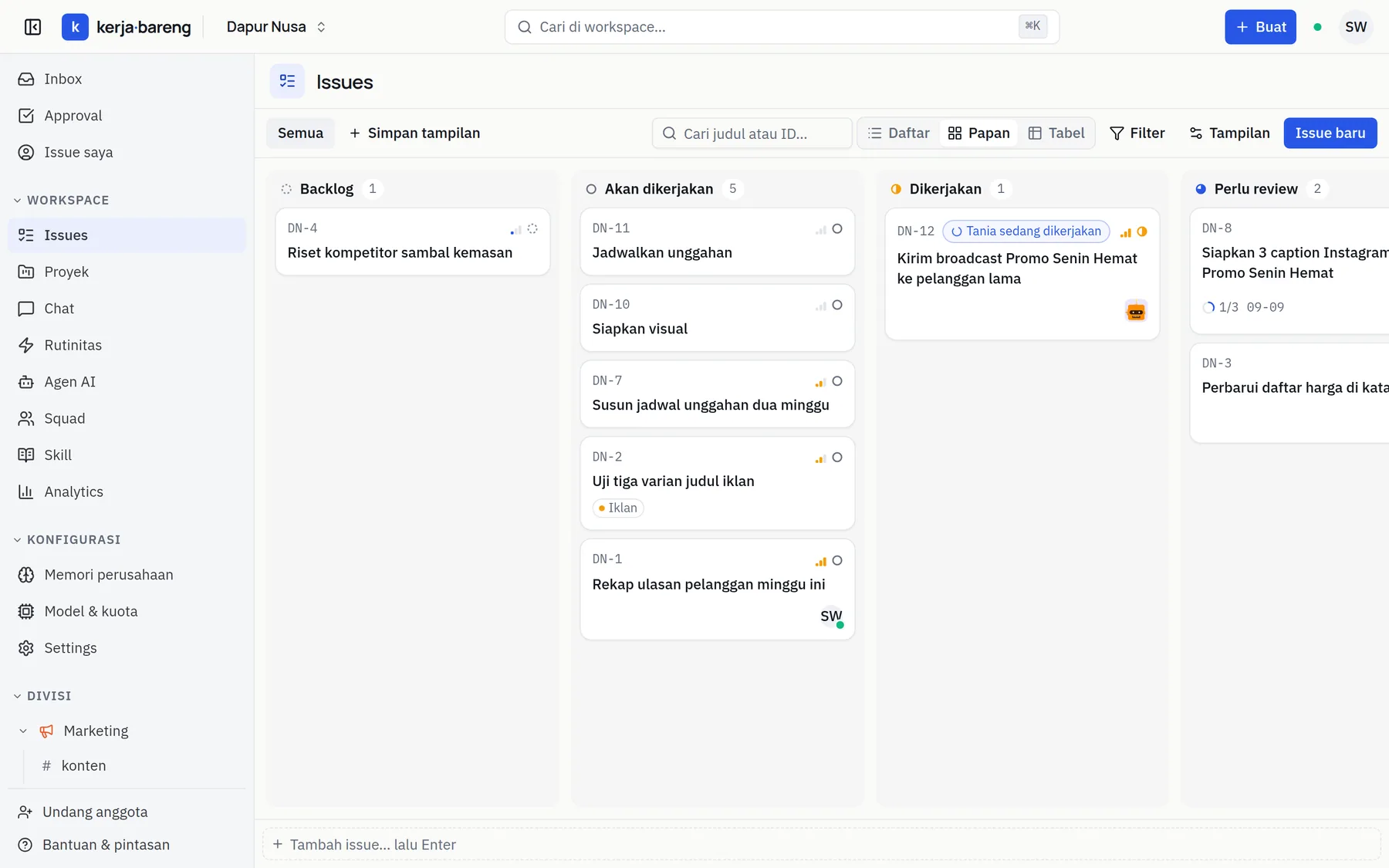This screenshot has height=868, width=1389.
Task: Change status circle on DN-10 card
Action: [x=837, y=306]
